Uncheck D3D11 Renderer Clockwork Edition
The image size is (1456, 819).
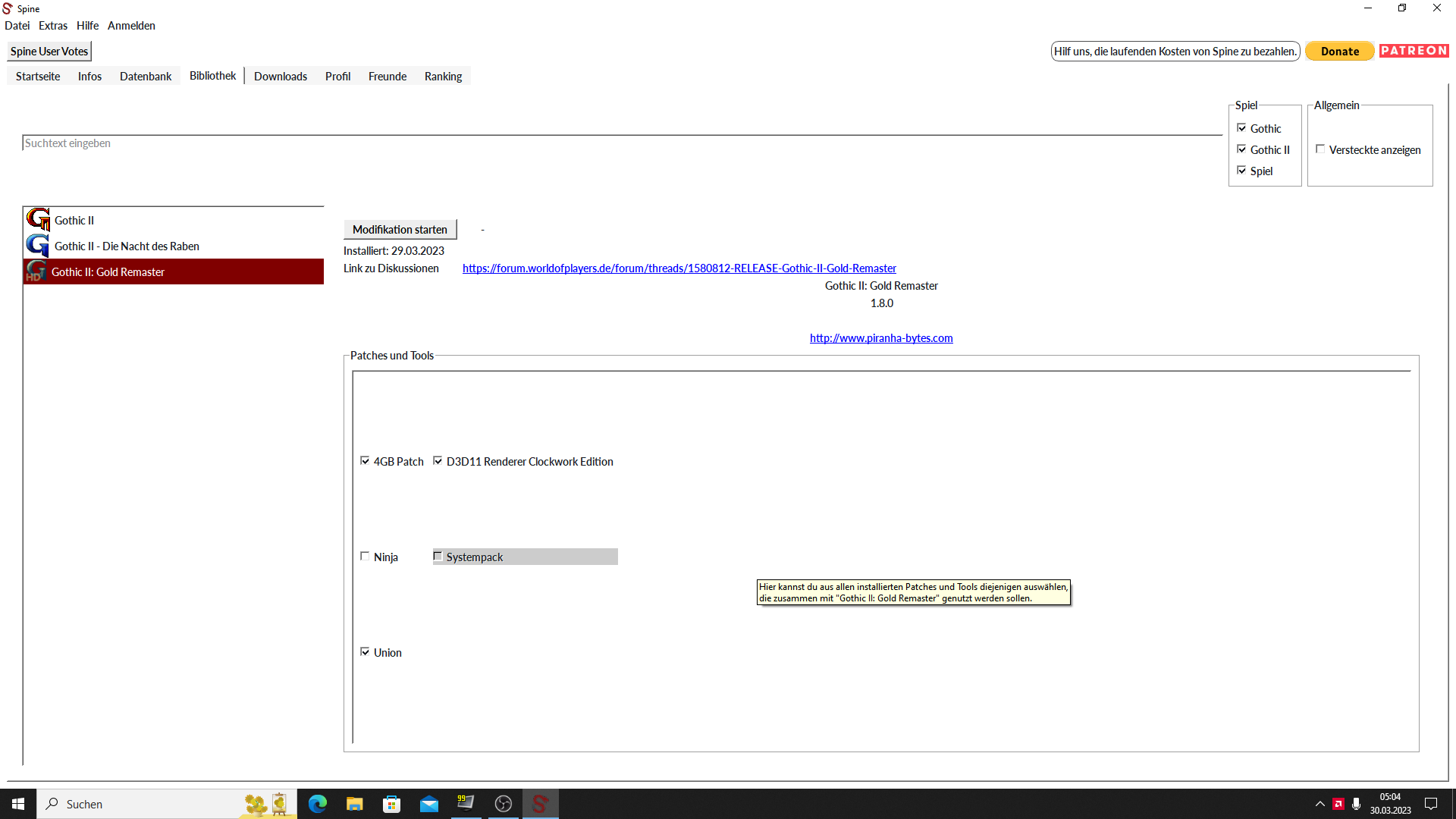(x=438, y=460)
